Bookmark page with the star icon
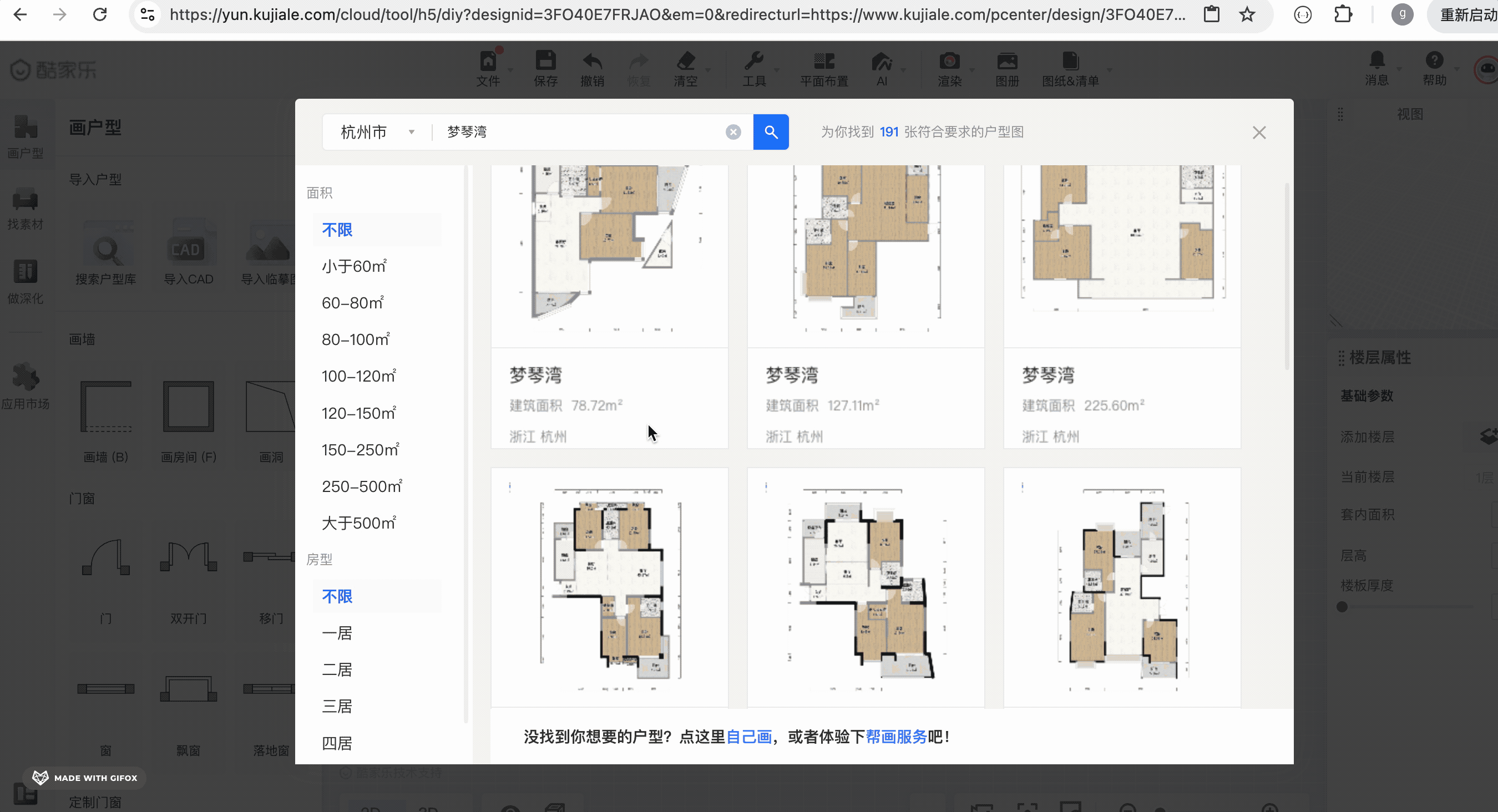 click(1247, 14)
